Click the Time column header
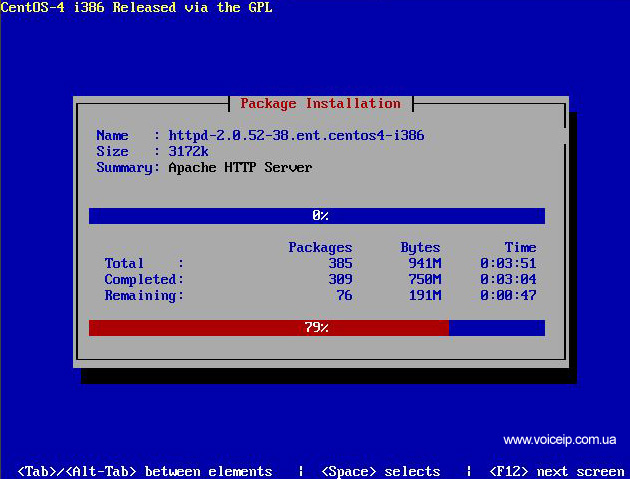The width and height of the screenshot is (630, 479). point(520,247)
